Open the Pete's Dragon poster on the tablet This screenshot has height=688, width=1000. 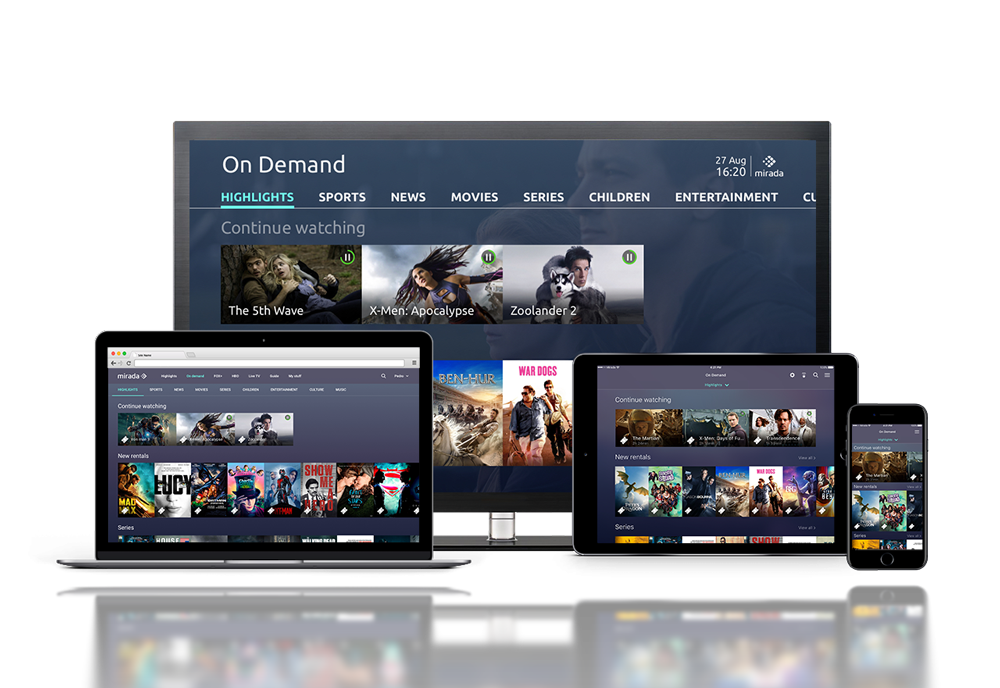(x=631, y=491)
